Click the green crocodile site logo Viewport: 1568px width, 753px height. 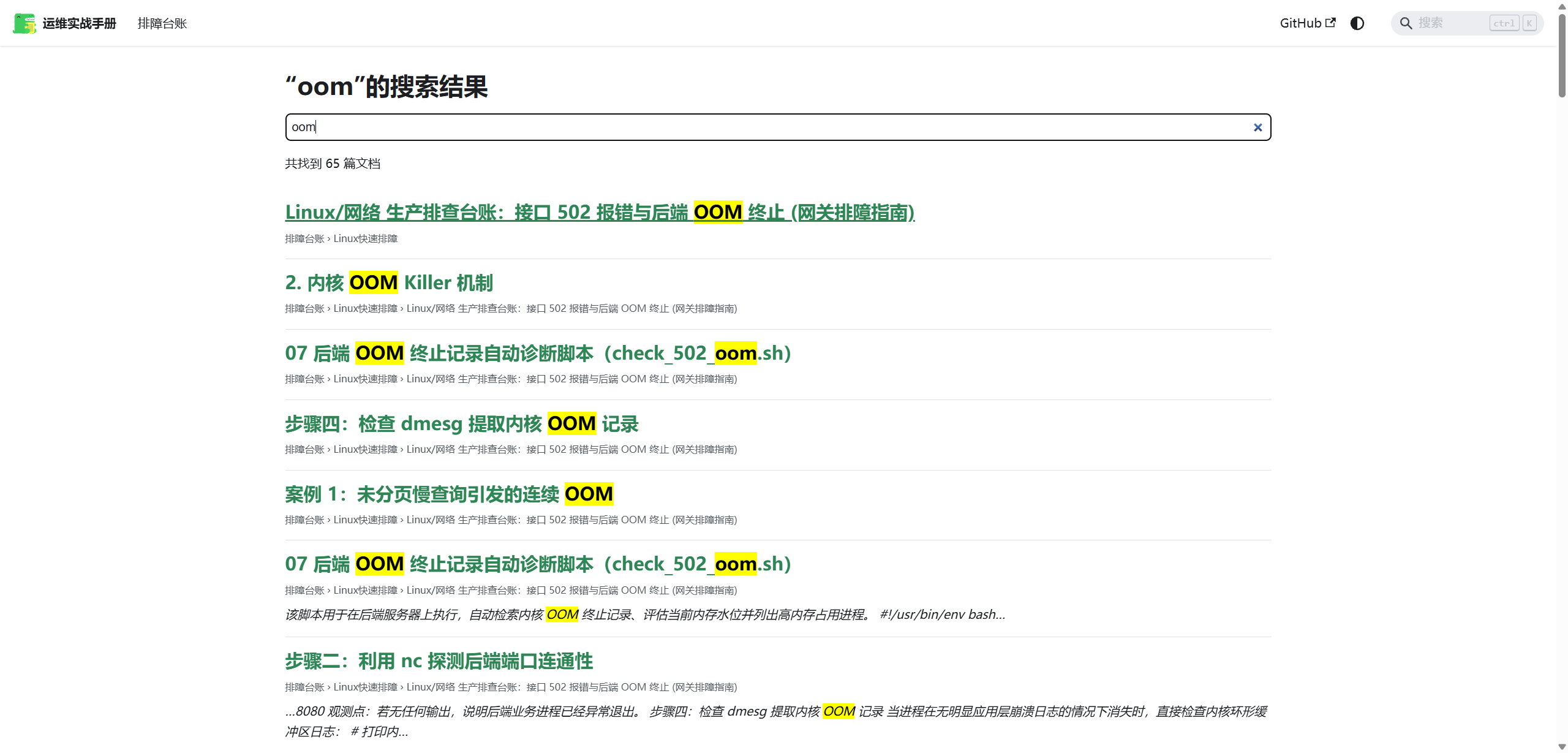point(24,23)
